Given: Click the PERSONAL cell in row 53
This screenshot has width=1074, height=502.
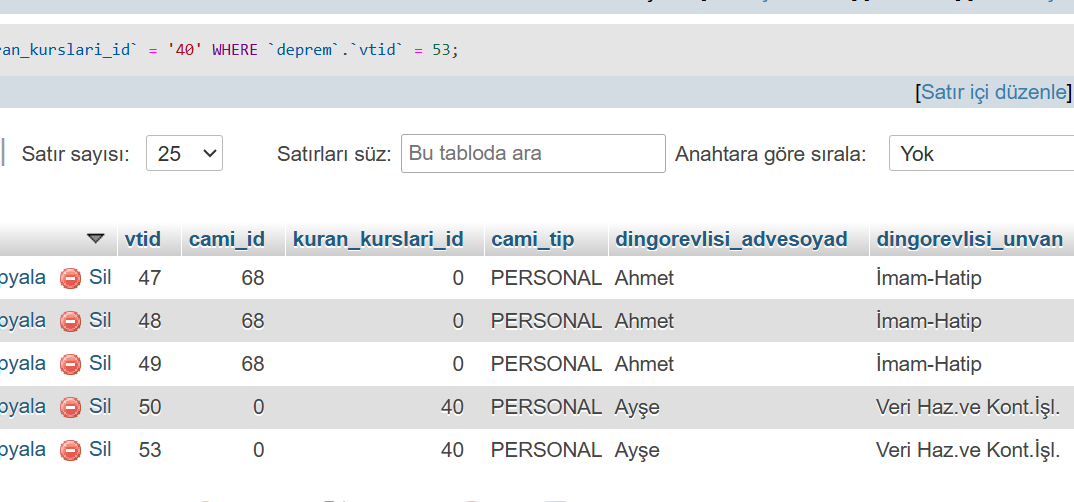Looking at the screenshot, I should [x=546, y=451].
